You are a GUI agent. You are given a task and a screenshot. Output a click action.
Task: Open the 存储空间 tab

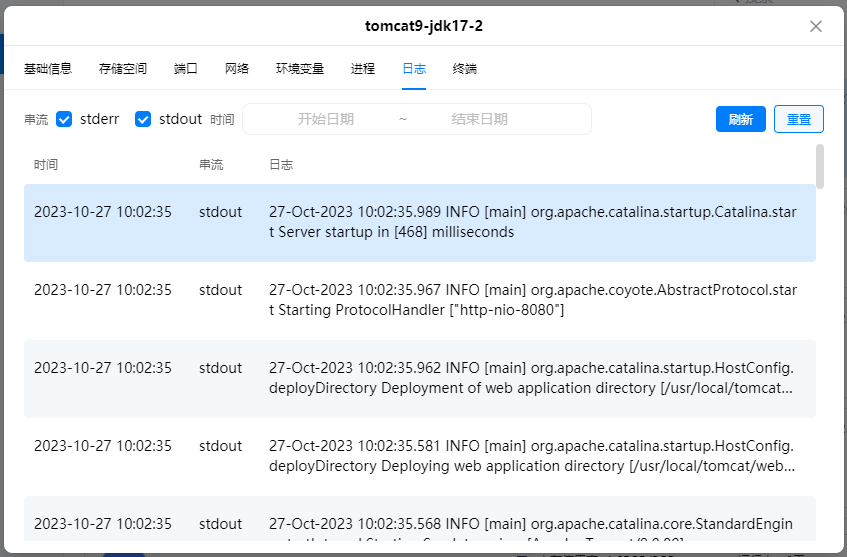tap(123, 69)
